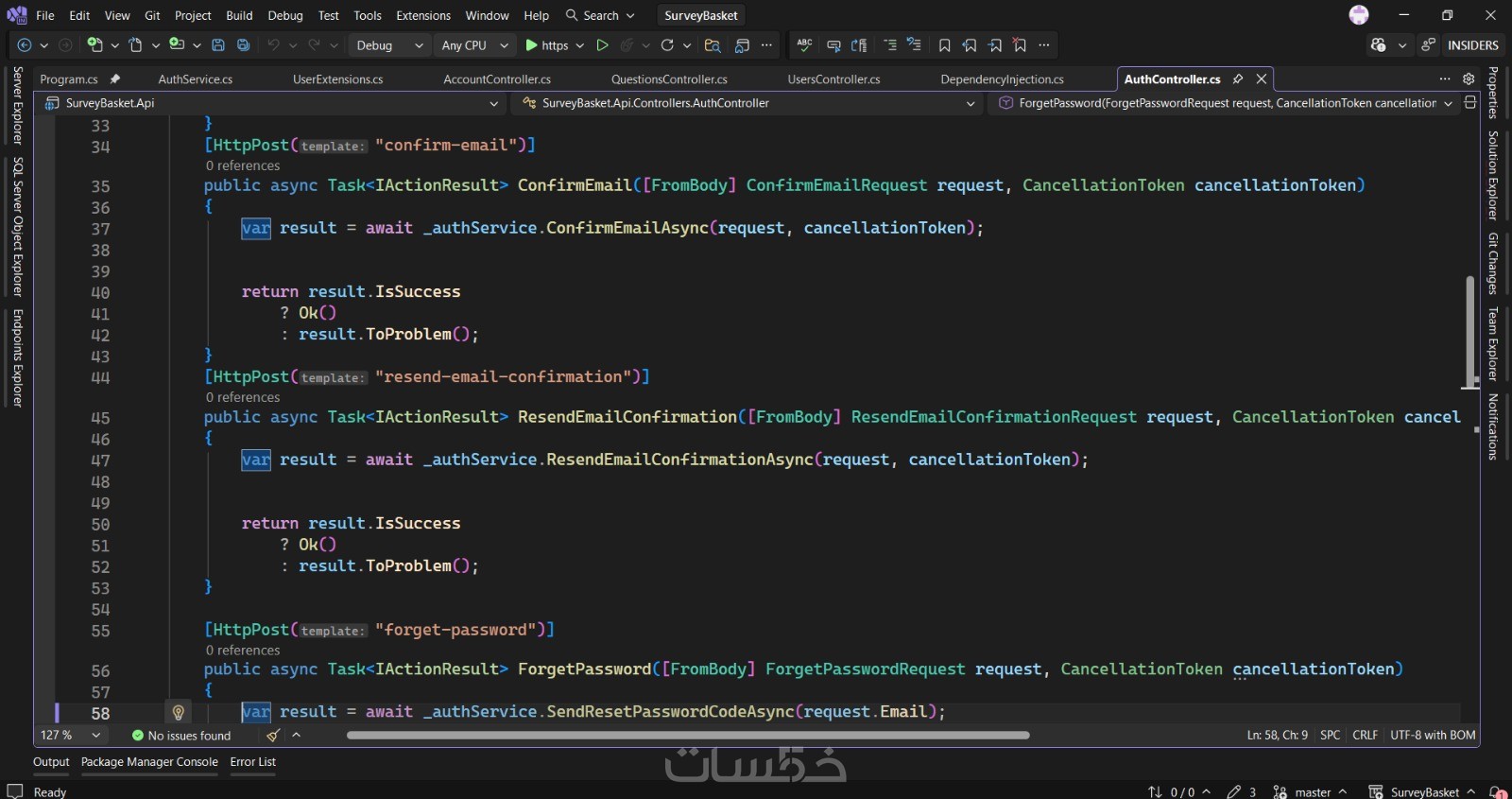The height and width of the screenshot is (799, 1512).
Task: Click the horizontal scrollbar in the editor
Action: tap(687, 735)
